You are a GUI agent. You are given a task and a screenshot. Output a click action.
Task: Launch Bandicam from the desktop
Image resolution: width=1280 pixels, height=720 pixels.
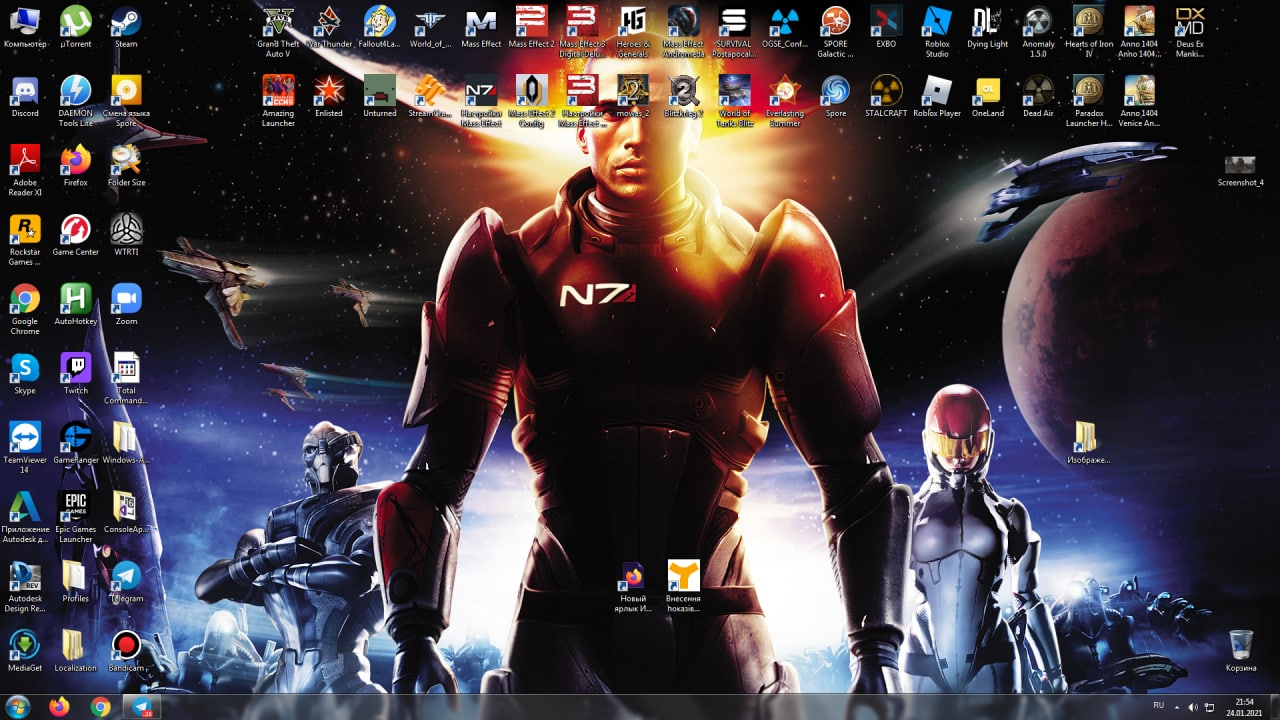point(126,651)
